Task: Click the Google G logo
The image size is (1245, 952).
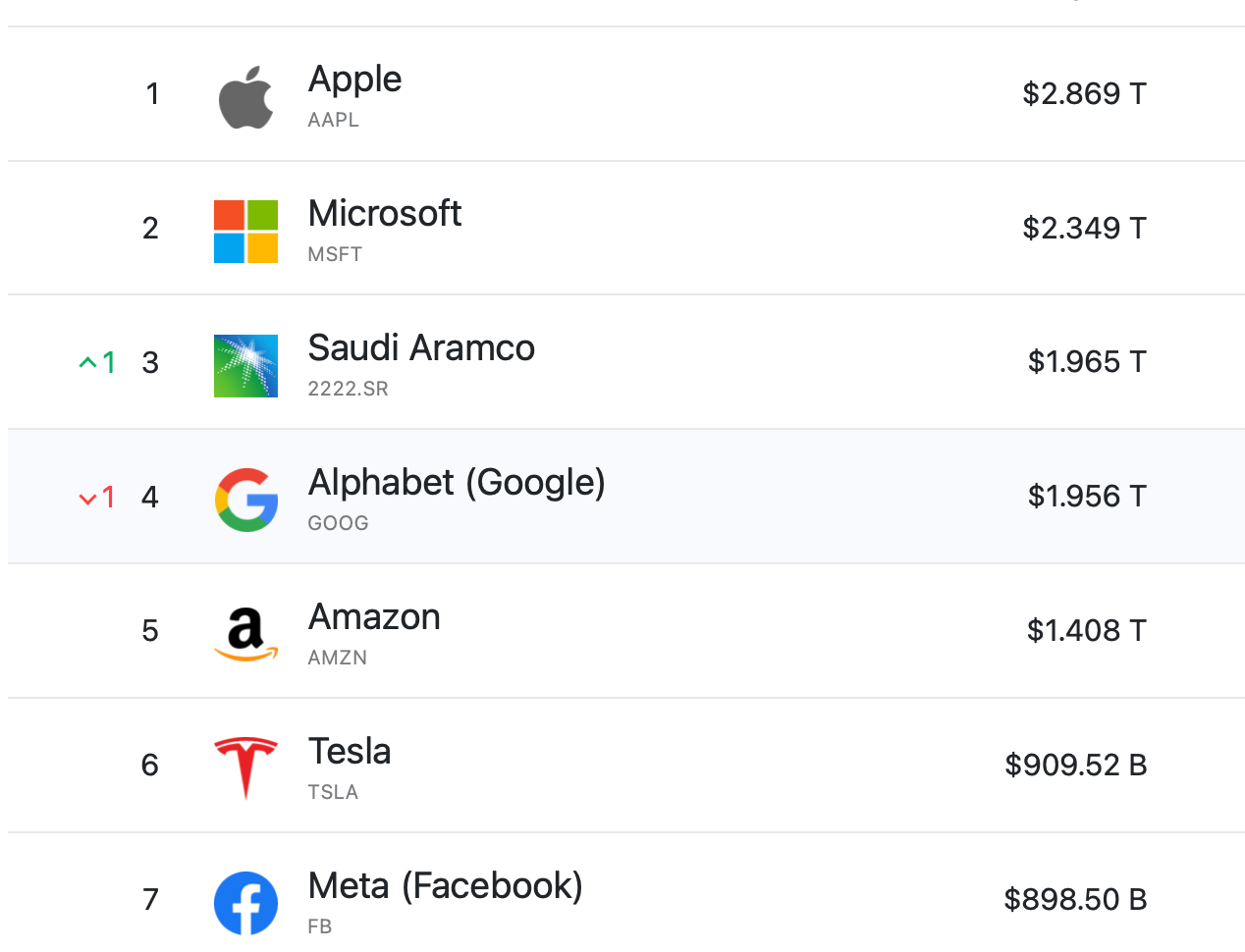Action: pyautogui.click(x=245, y=501)
